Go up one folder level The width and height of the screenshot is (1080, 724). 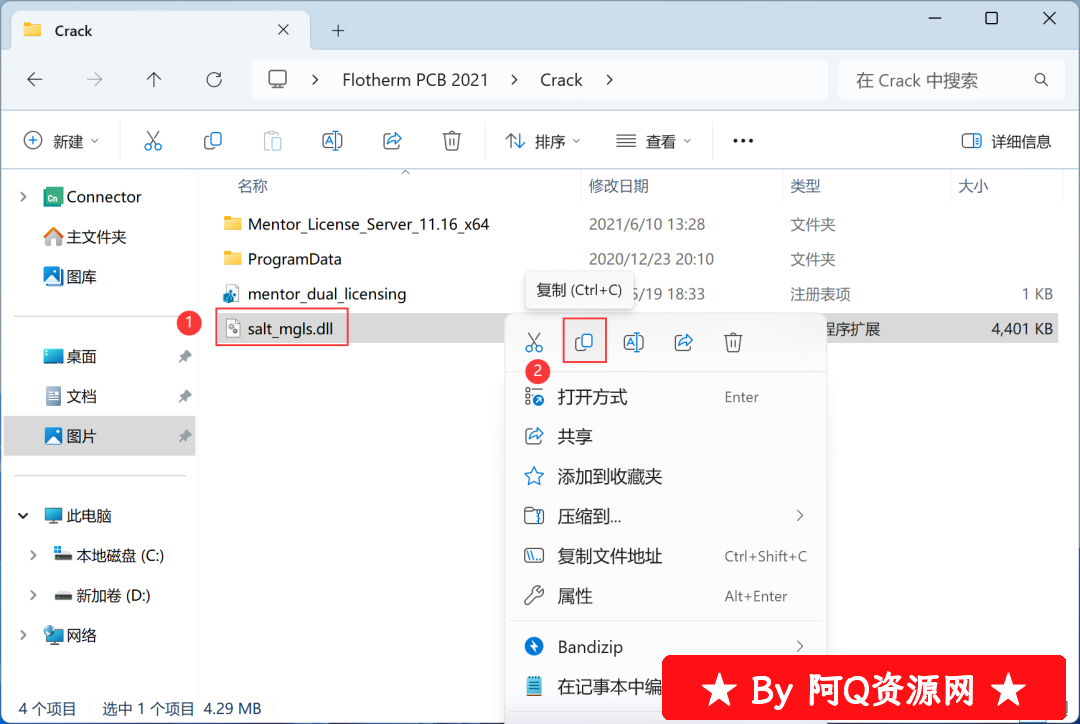click(154, 80)
